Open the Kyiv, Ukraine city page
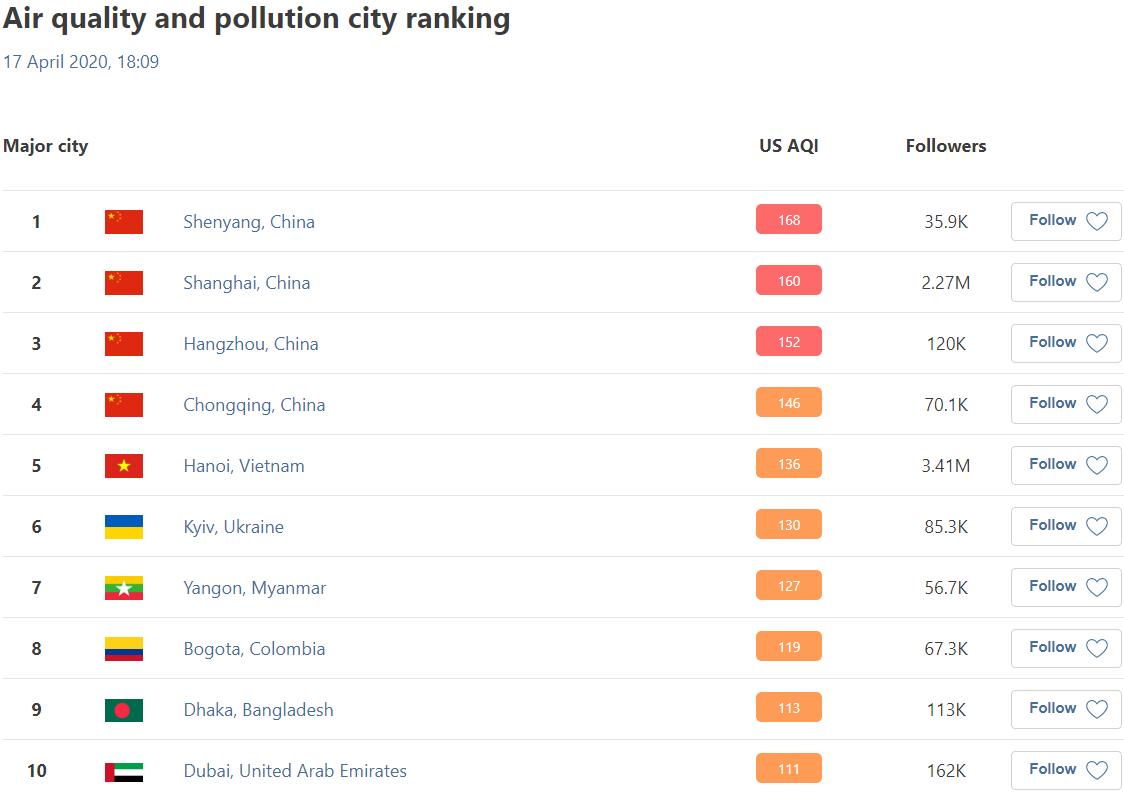This screenshot has width=1124, height=800. pos(233,527)
